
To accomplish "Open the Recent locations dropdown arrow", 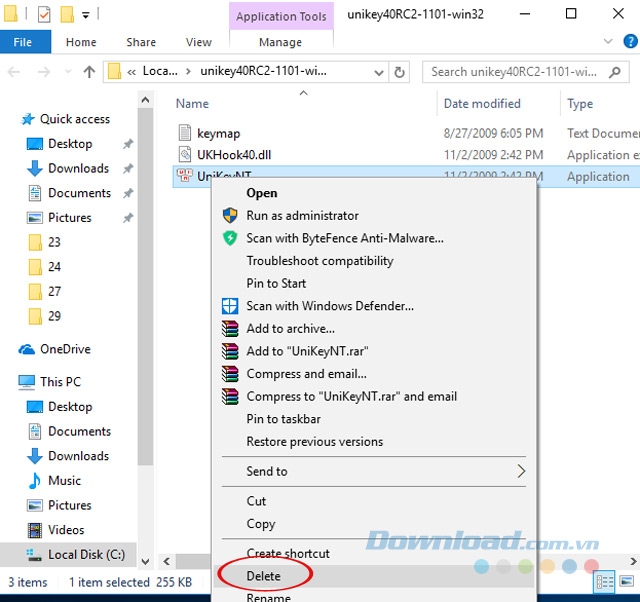I will coord(67,72).
